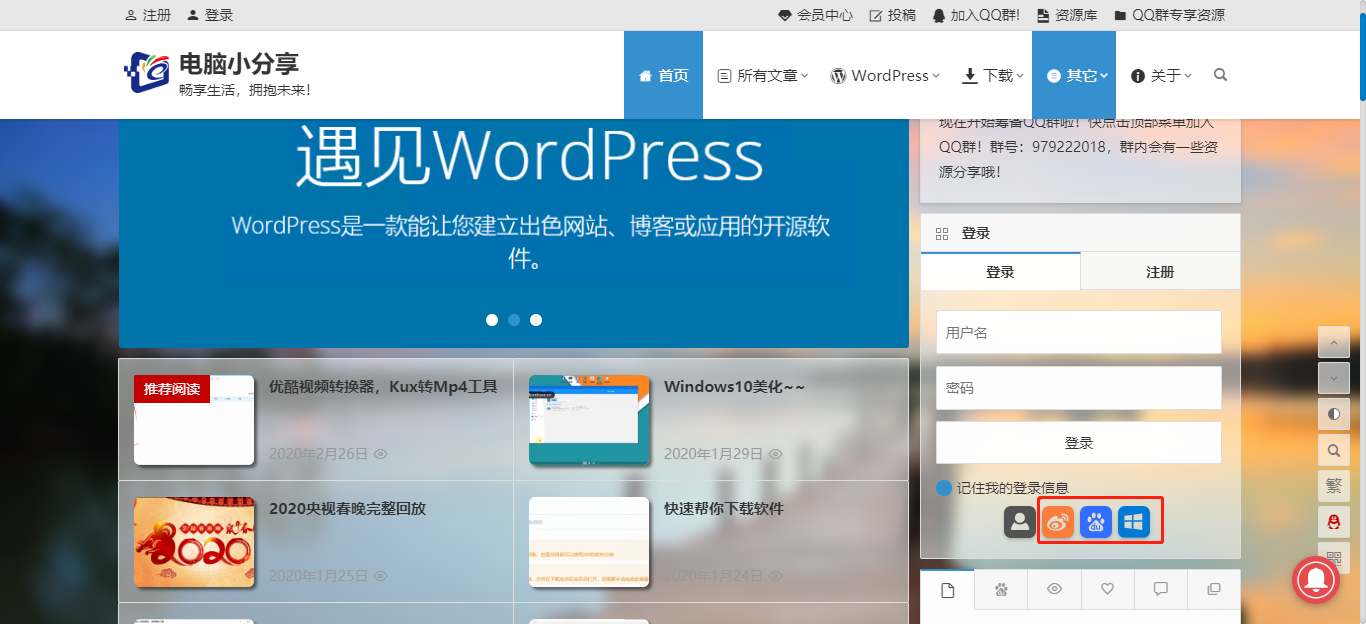Click the eye icon next to 2020年1月24日
The image size is (1366, 624).
[775, 576]
